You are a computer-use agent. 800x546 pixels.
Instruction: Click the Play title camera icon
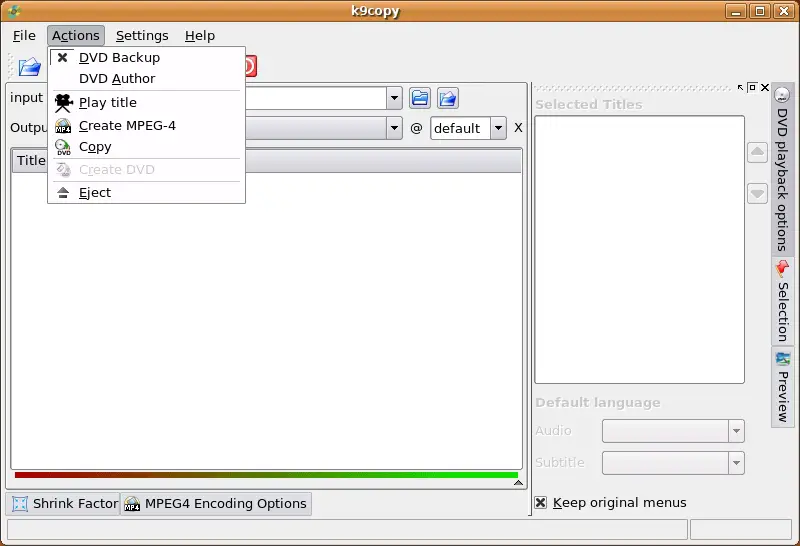click(64, 103)
